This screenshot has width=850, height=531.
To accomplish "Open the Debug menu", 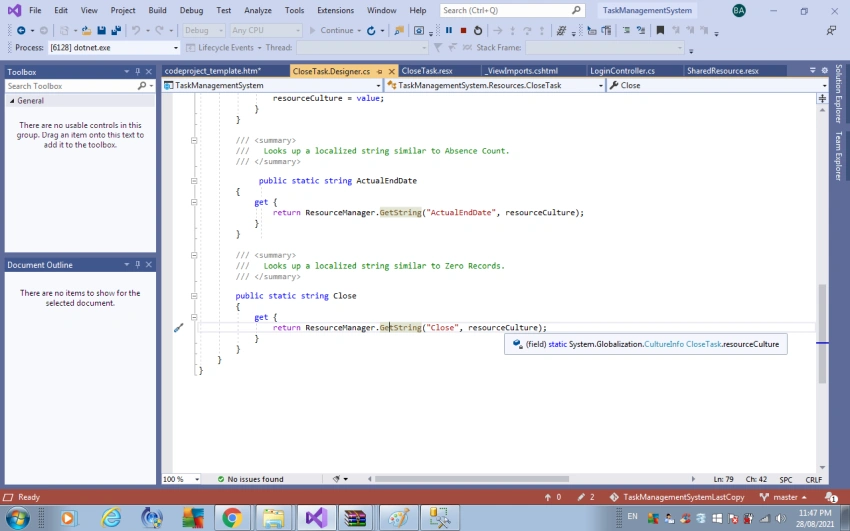I will tap(191, 10).
